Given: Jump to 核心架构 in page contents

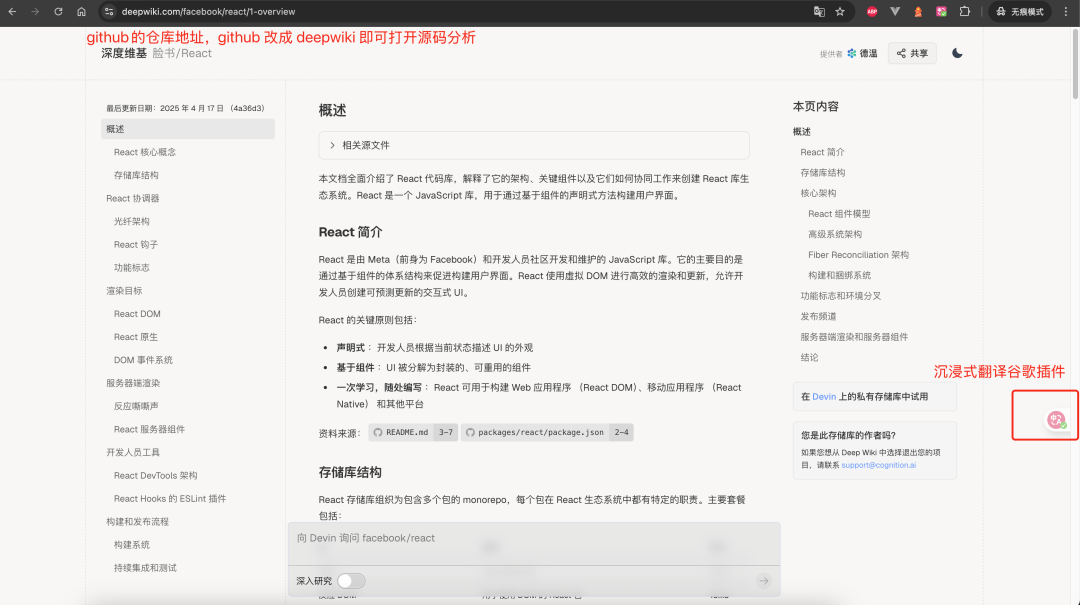Looking at the screenshot, I should click(818, 193).
